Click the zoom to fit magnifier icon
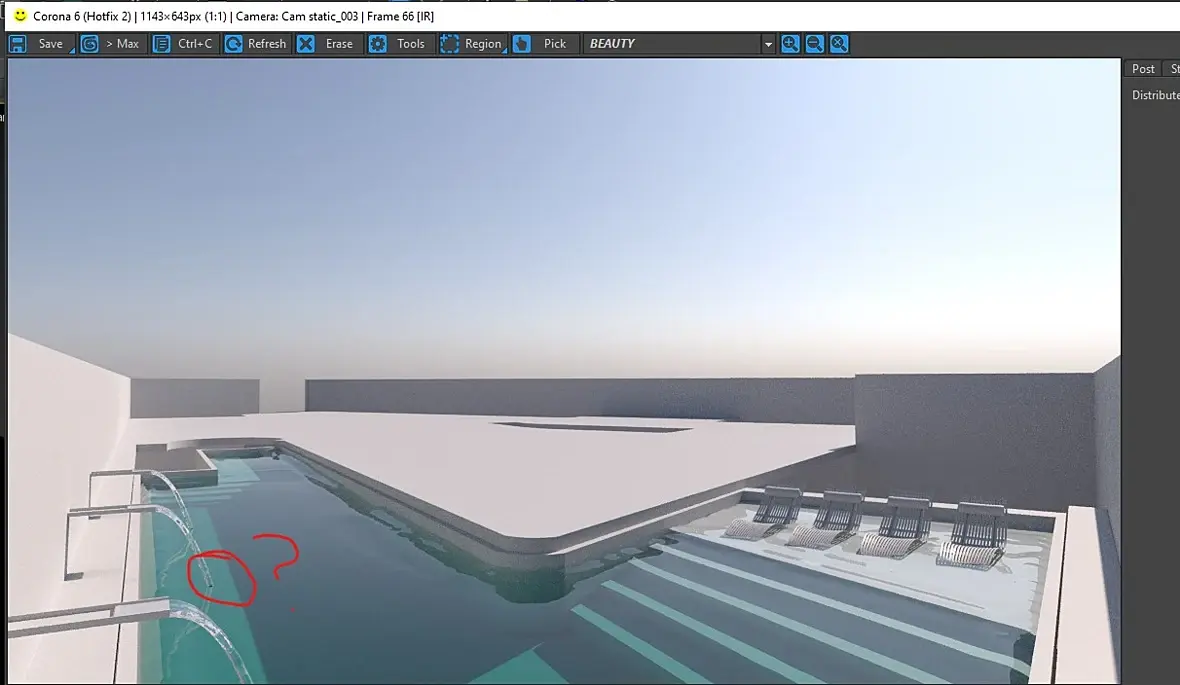The width and height of the screenshot is (1180, 685). (x=839, y=44)
